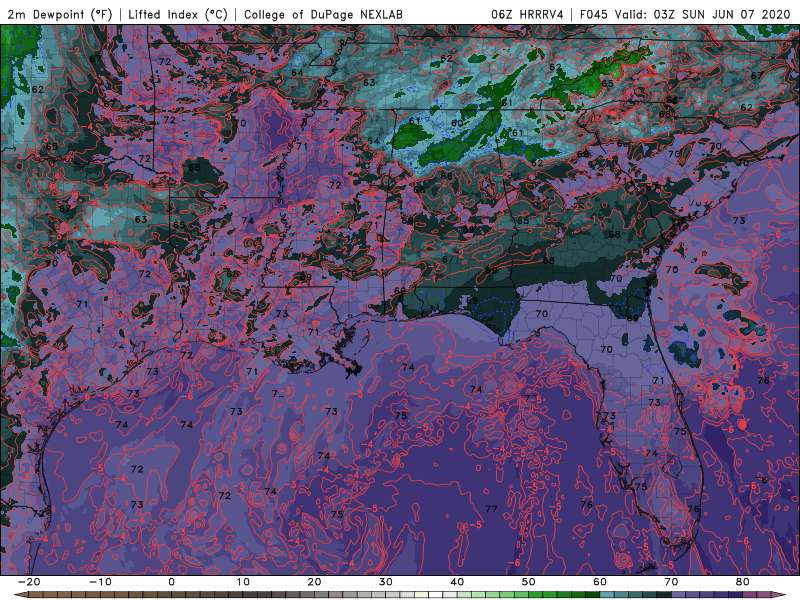Click the "70" color scale label
Image resolution: width=800 pixels, height=600 pixels.
(671, 582)
